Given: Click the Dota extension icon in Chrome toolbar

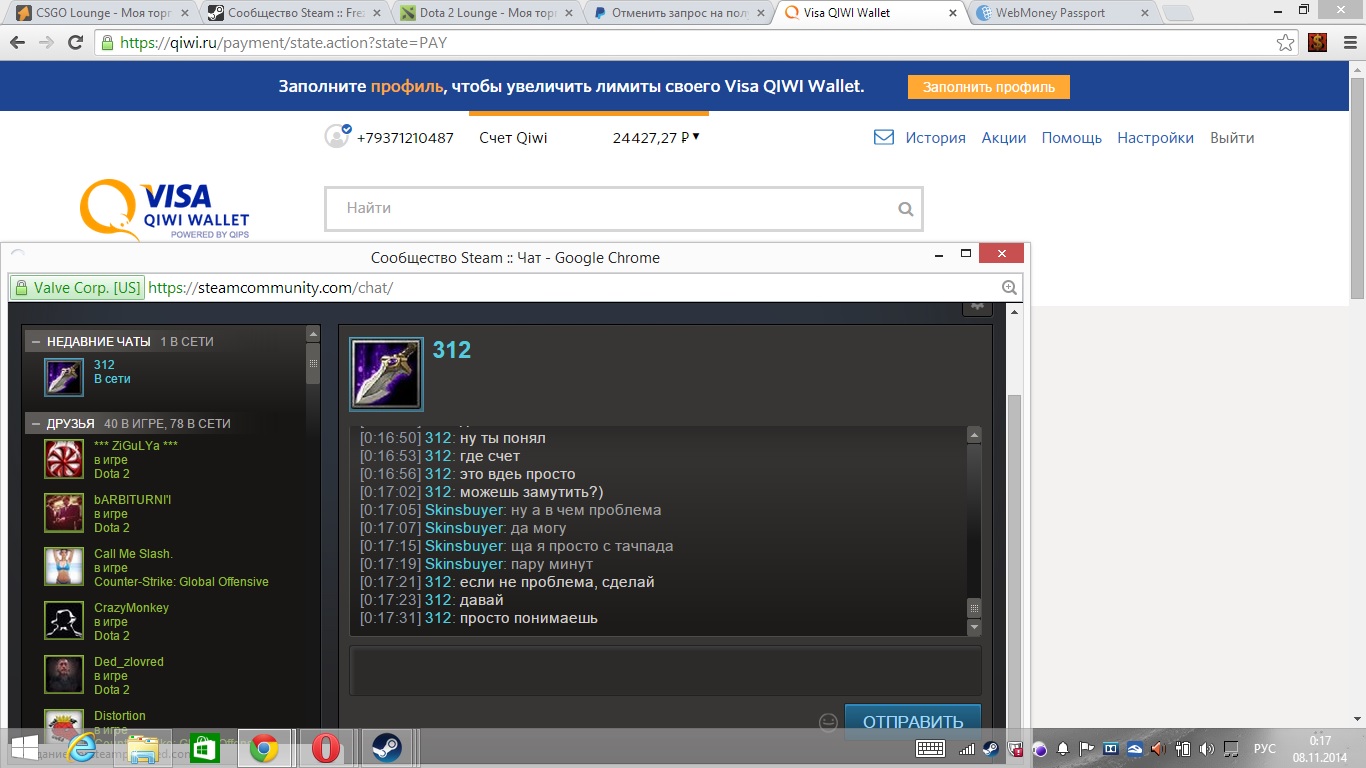Looking at the screenshot, I should click(x=1318, y=43).
